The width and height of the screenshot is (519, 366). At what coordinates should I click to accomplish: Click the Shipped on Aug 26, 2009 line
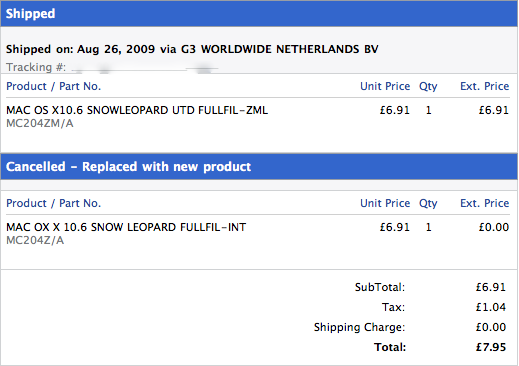(x=192, y=49)
